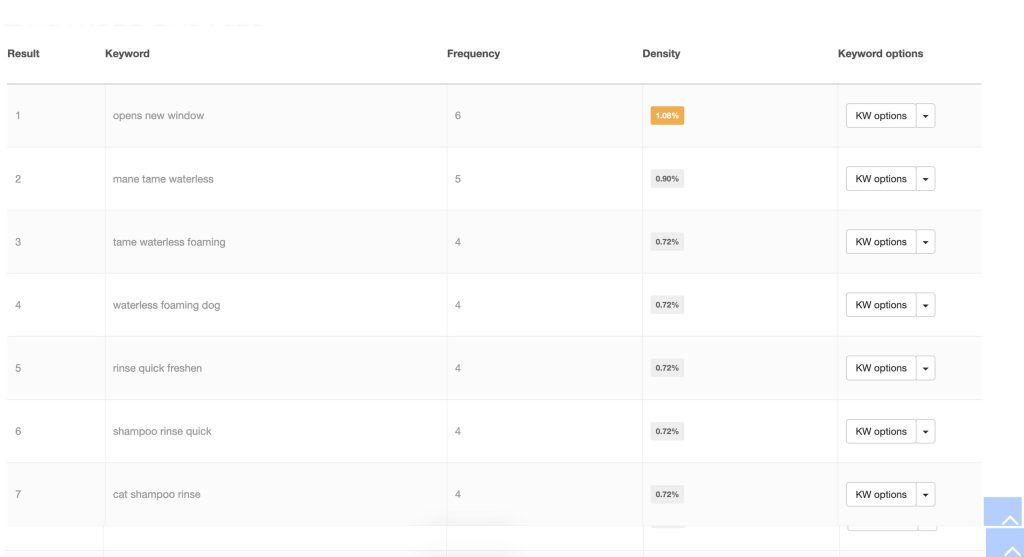Viewport: 1024px width, 557px height.
Task: Open dropdown caret for shampoo rinse quick
Action: pos(926,432)
